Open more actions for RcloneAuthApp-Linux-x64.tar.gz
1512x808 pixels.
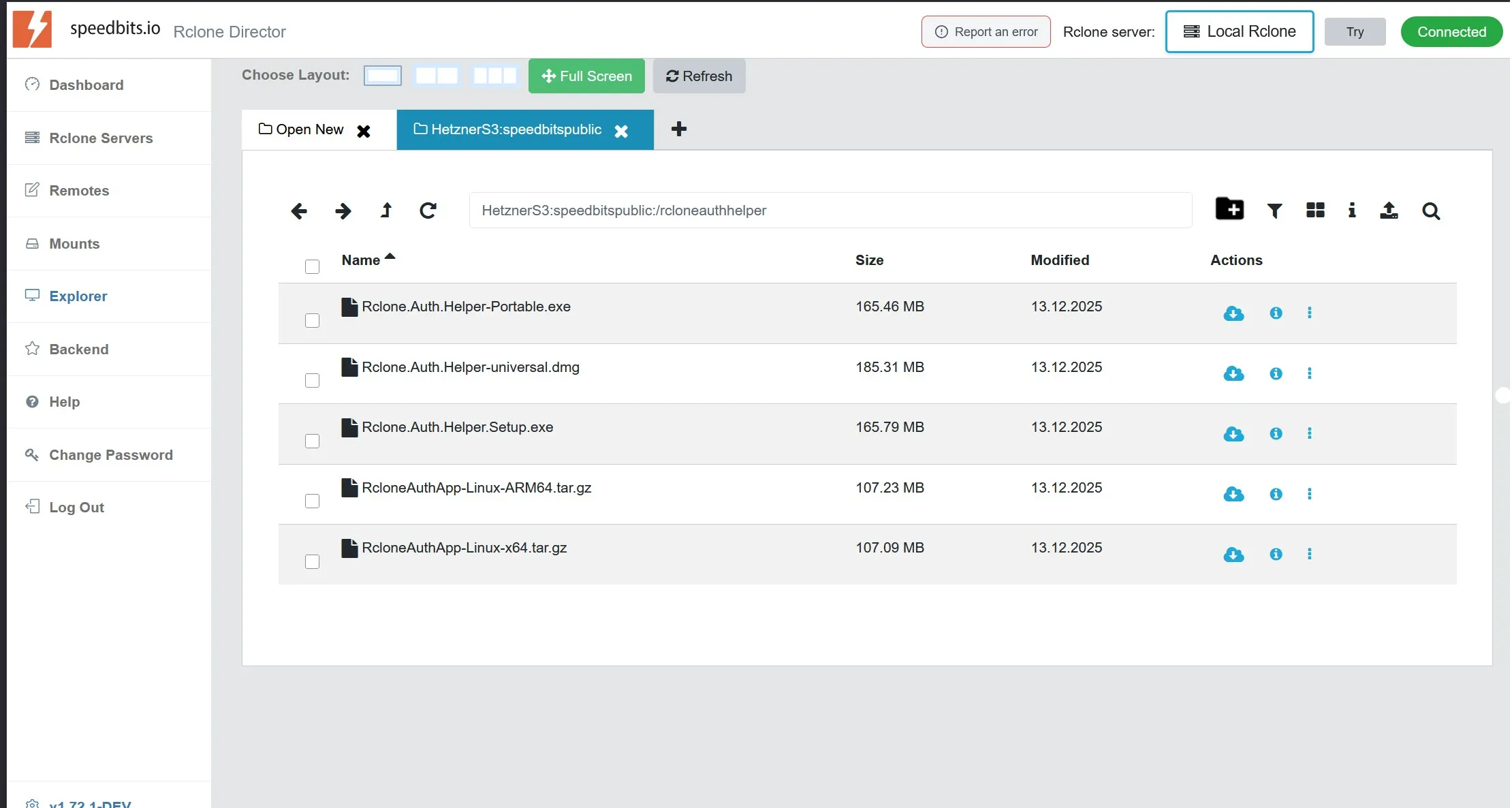(1309, 554)
